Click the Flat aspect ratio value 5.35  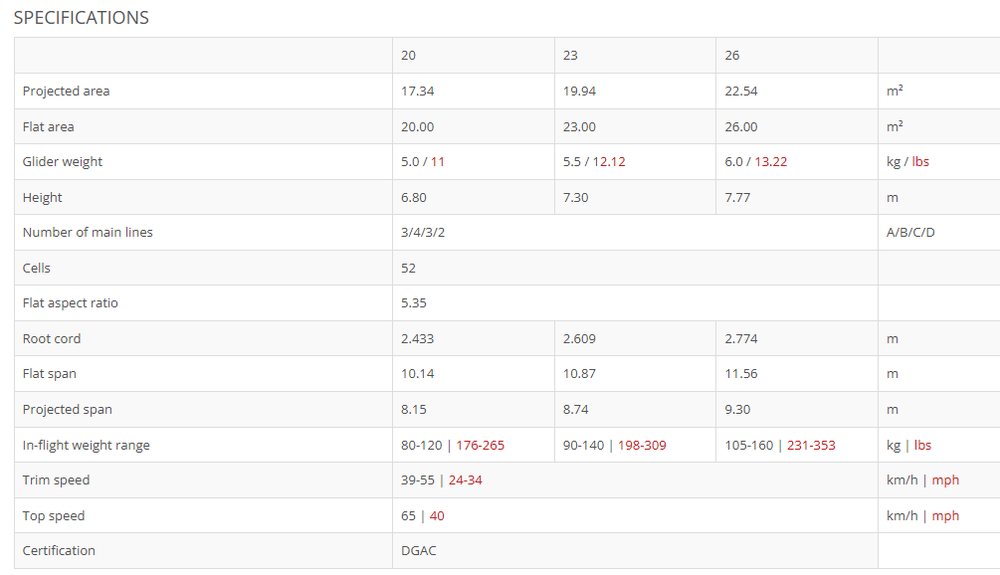[x=414, y=303]
